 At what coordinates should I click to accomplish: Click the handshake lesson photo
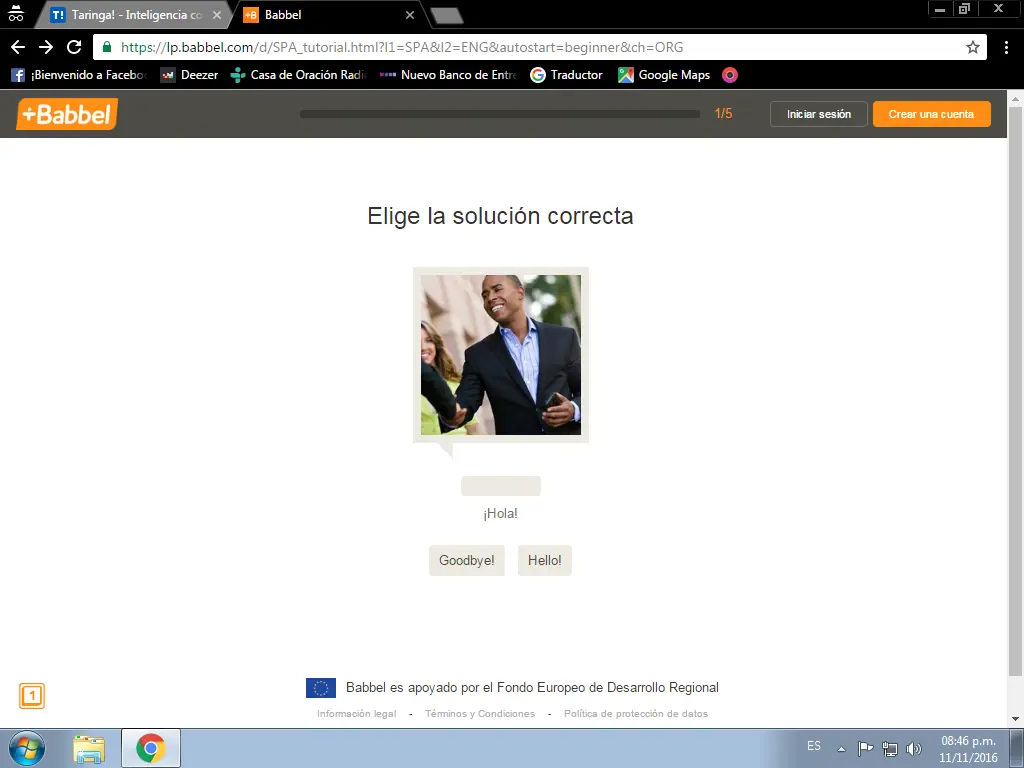pyautogui.click(x=501, y=355)
